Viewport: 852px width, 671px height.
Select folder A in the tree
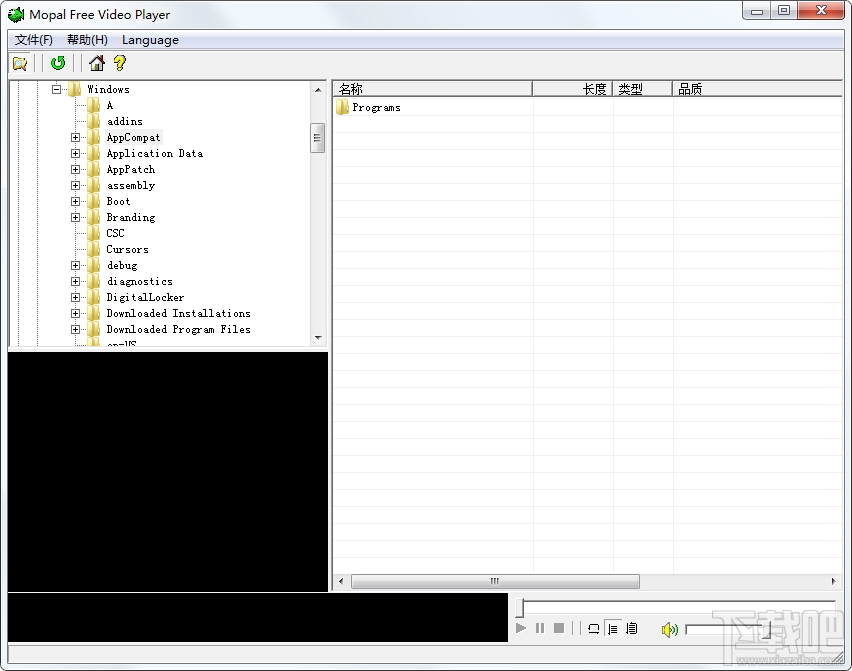[x=110, y=105]
